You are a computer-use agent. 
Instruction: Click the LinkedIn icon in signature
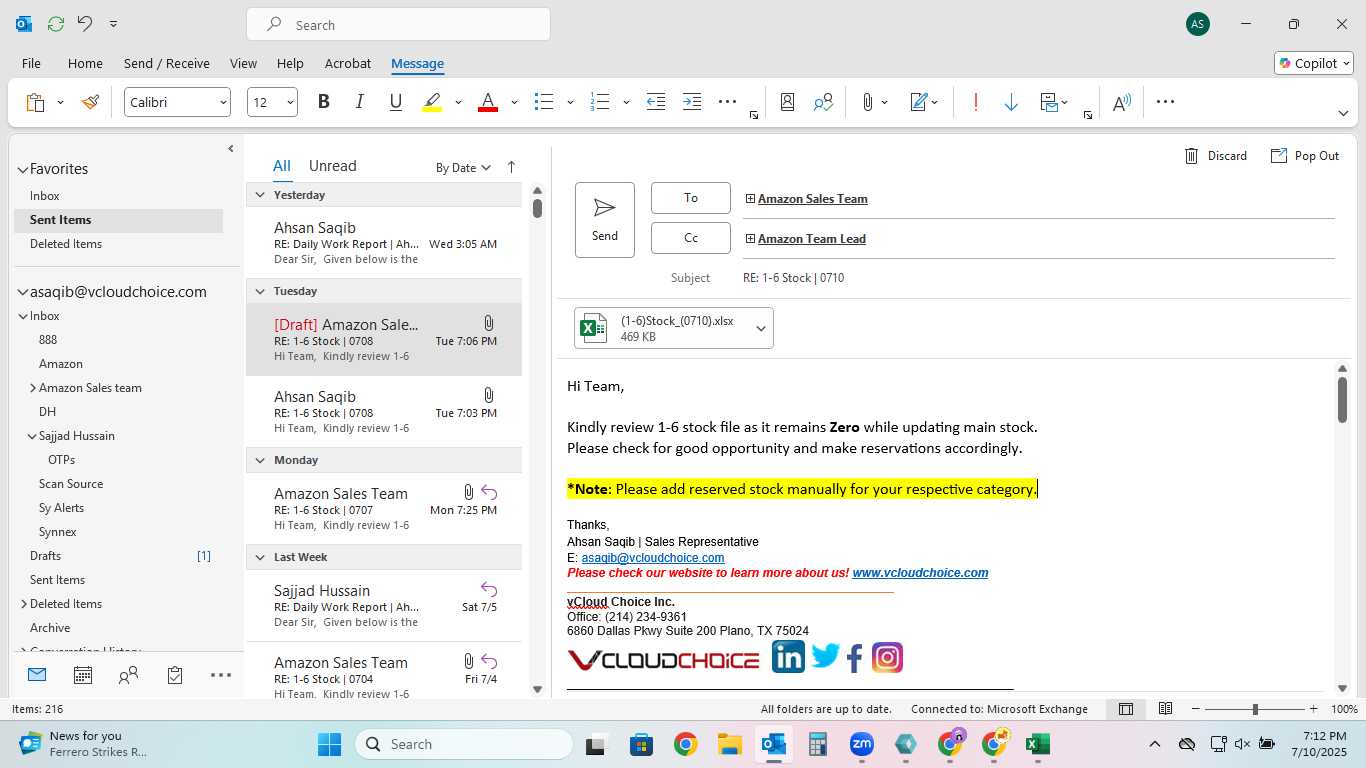coord(788,657)
